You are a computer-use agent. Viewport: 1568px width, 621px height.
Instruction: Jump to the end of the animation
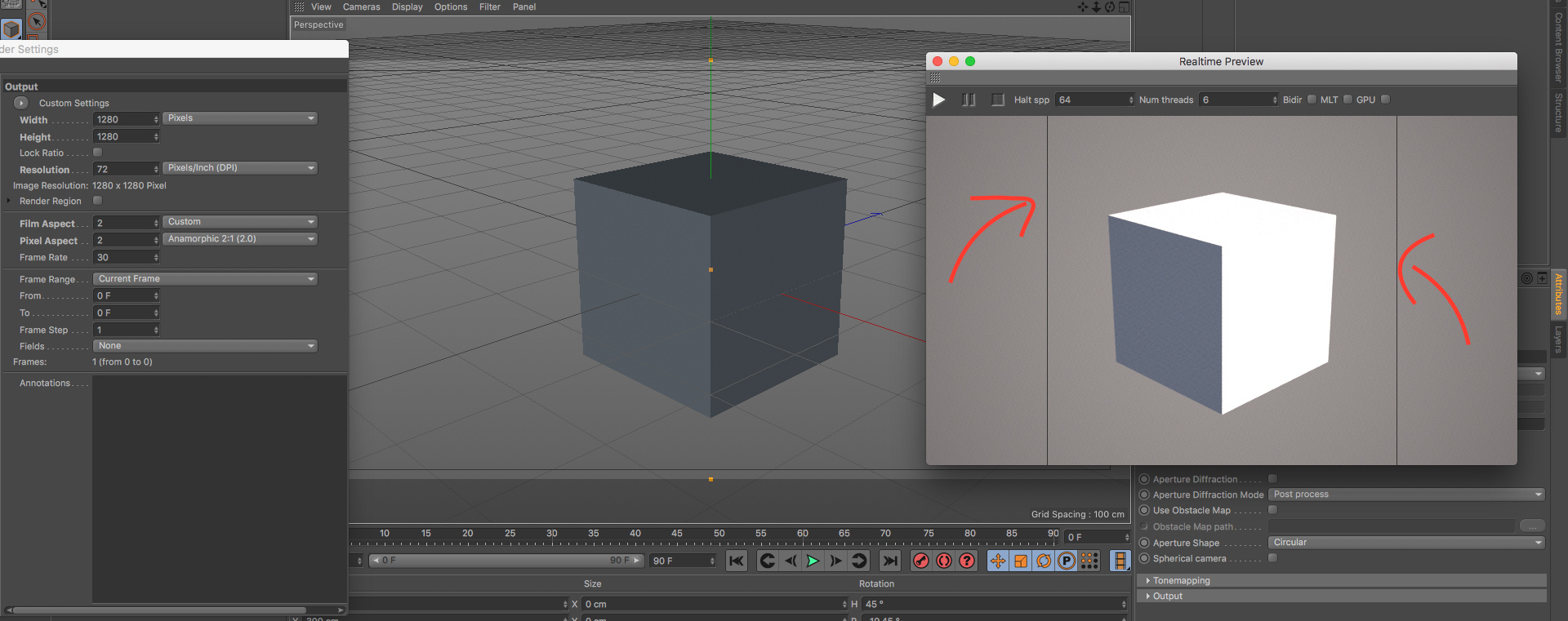pyautogui.click(x=890, y=561)
